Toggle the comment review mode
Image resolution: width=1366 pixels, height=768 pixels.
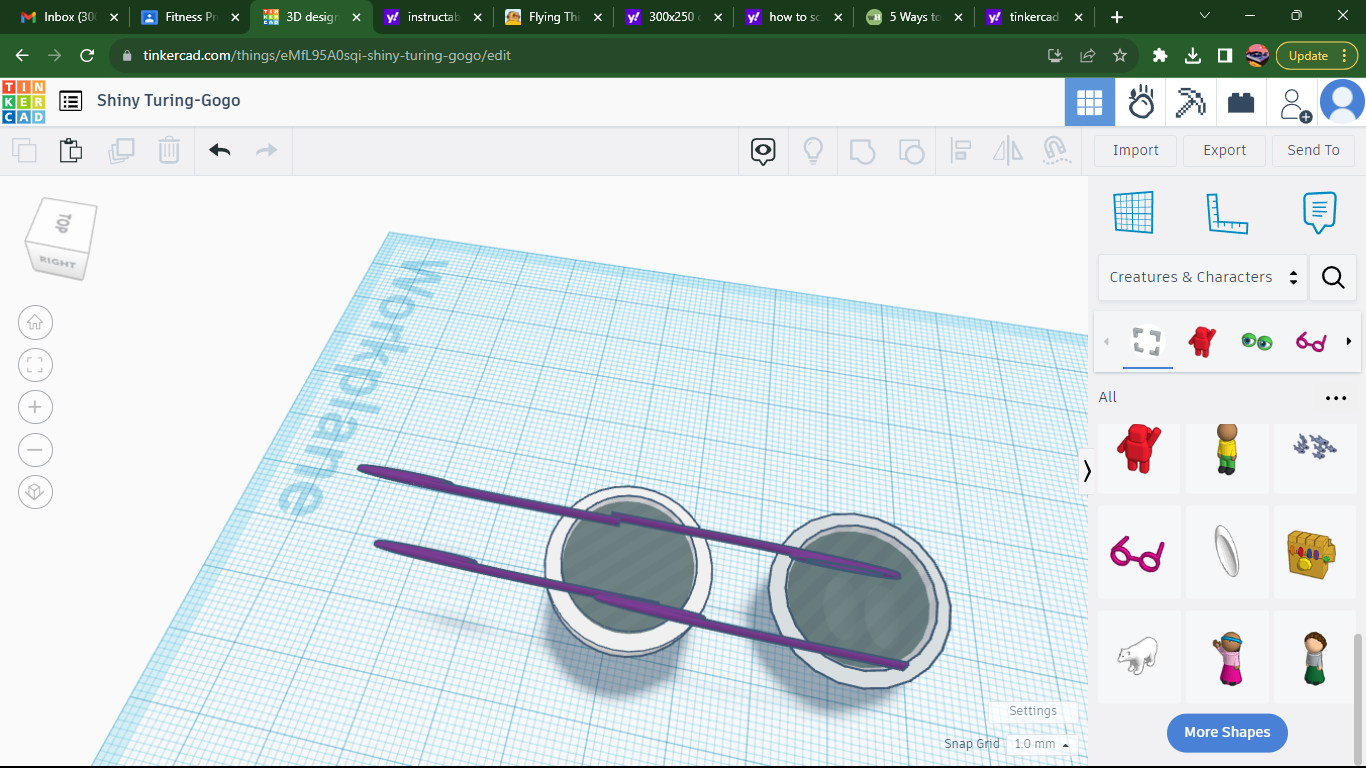(x=763, y=150)
